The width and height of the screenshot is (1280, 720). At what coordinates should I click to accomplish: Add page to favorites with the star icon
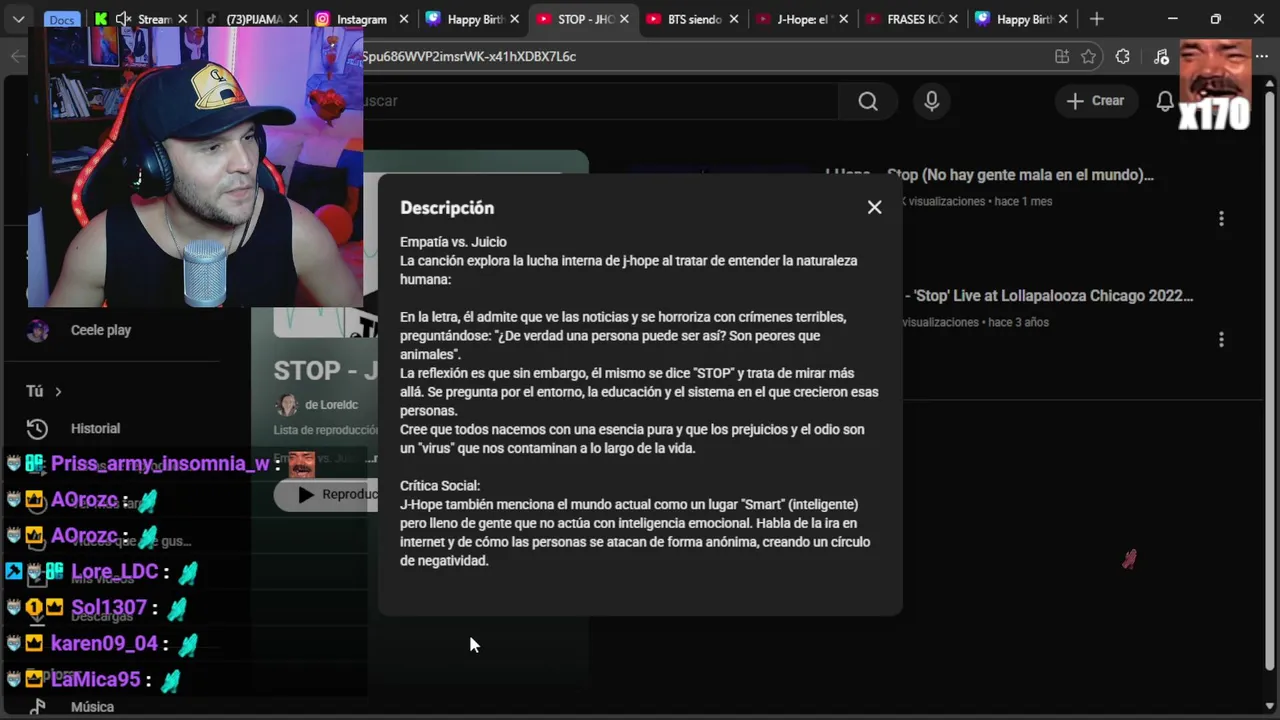coord(1089,57)
